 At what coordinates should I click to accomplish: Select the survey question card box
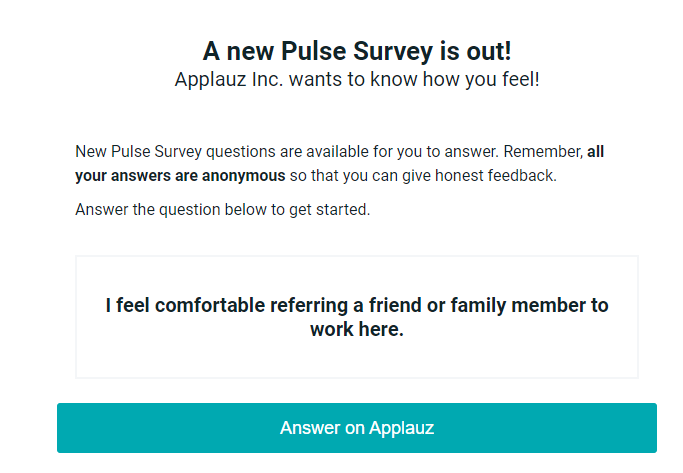(x=357, y=362)
